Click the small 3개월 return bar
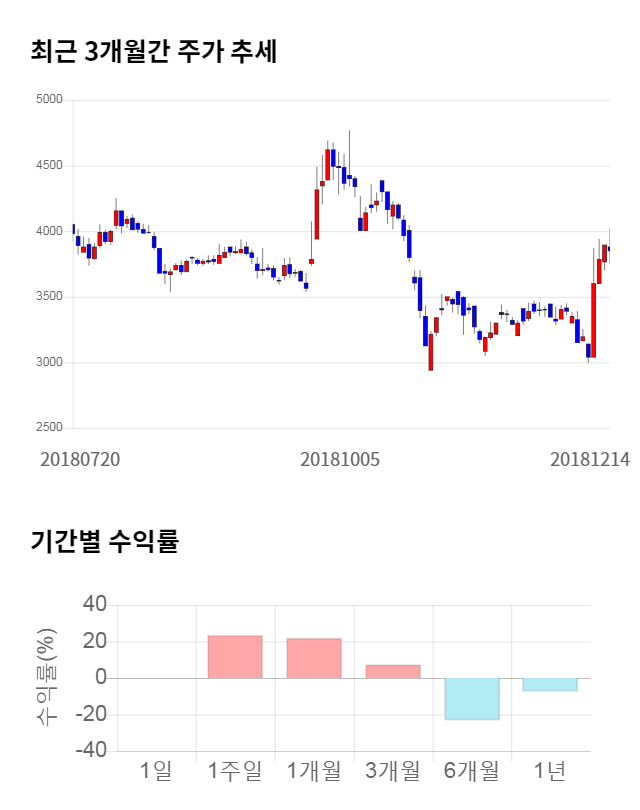The image size is (640, 810). pyautogui.click(x=392, y=671)
